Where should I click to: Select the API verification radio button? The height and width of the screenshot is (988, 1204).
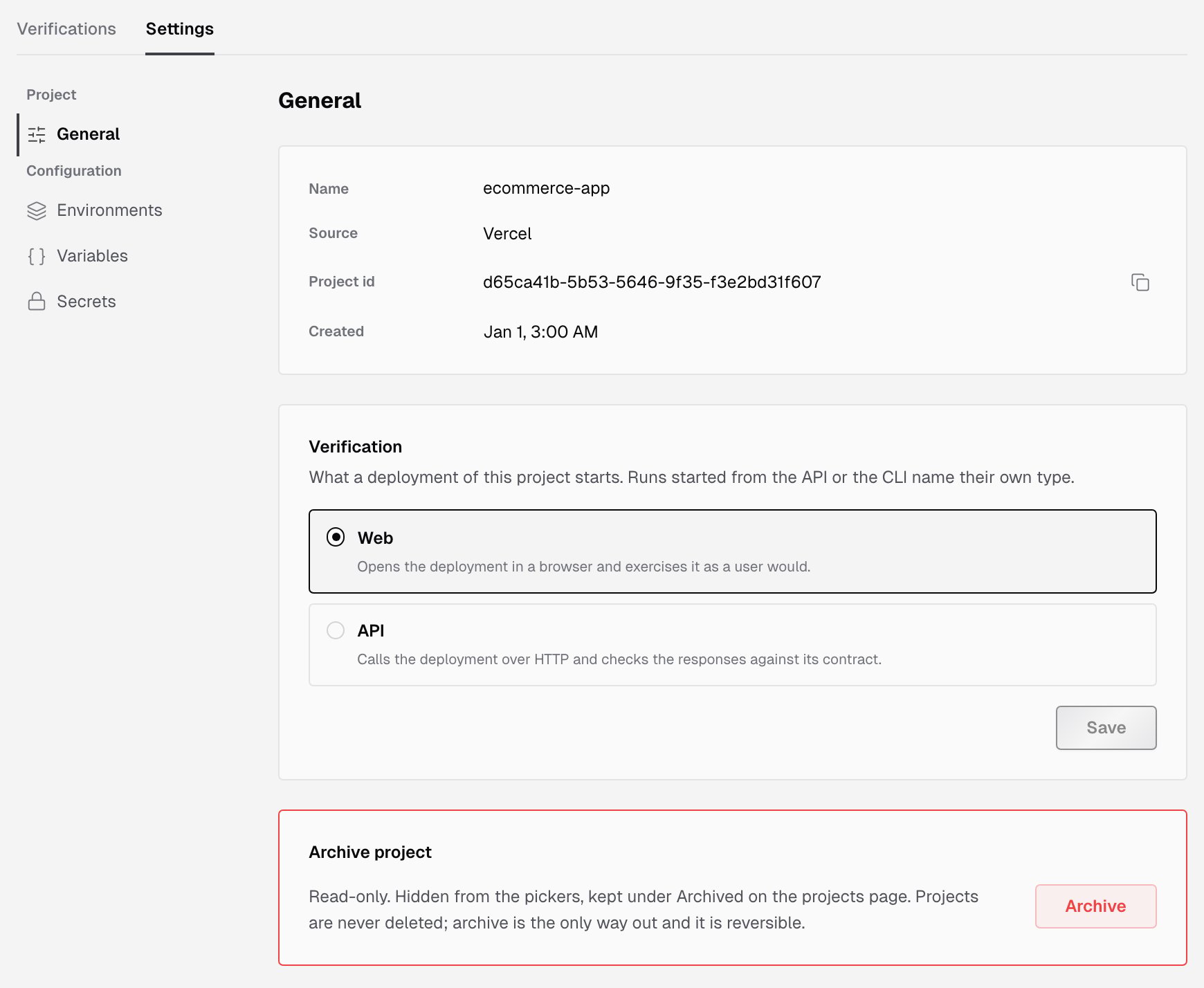click(336, 630)
